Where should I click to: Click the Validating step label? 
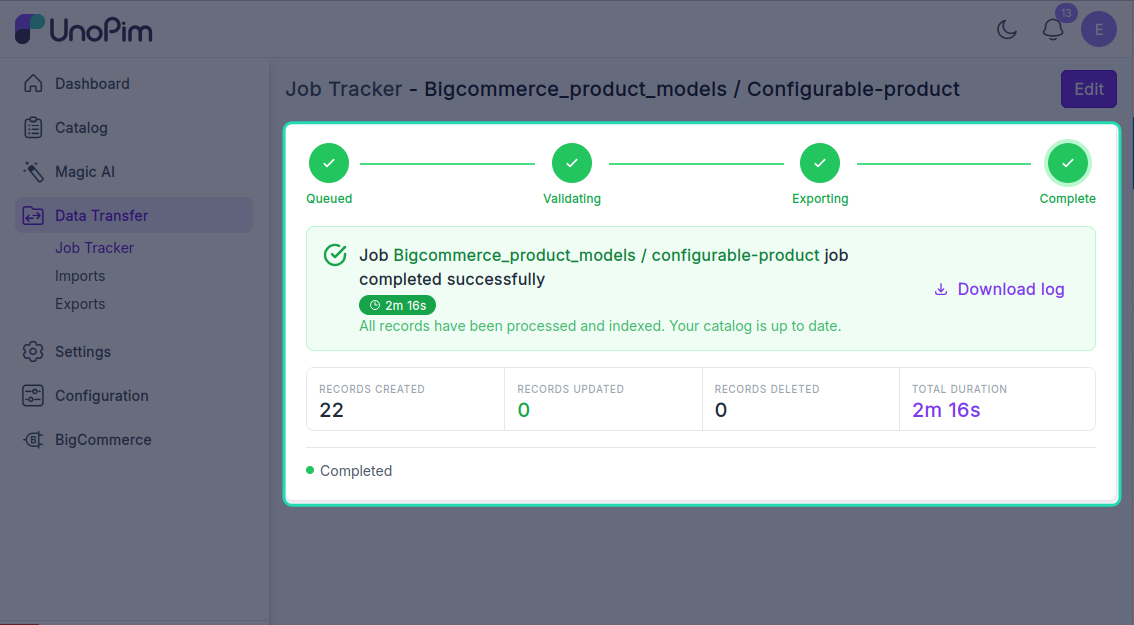pos(572,198)
